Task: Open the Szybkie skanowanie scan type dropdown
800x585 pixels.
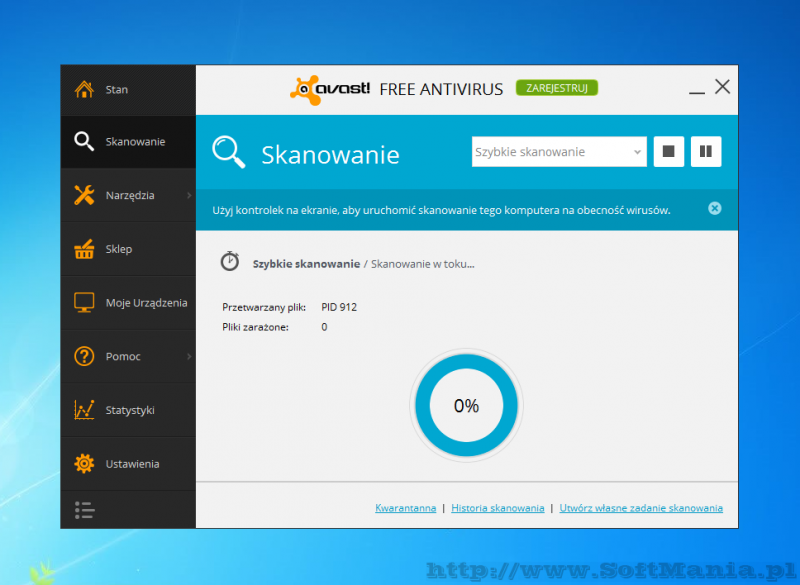Action: pos(559,151)
